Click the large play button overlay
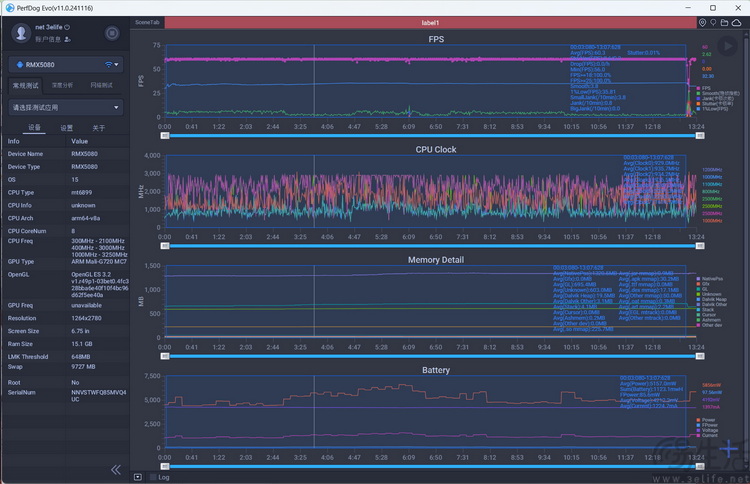Viewport: 750px width, 484px height. tap(727, 46)
